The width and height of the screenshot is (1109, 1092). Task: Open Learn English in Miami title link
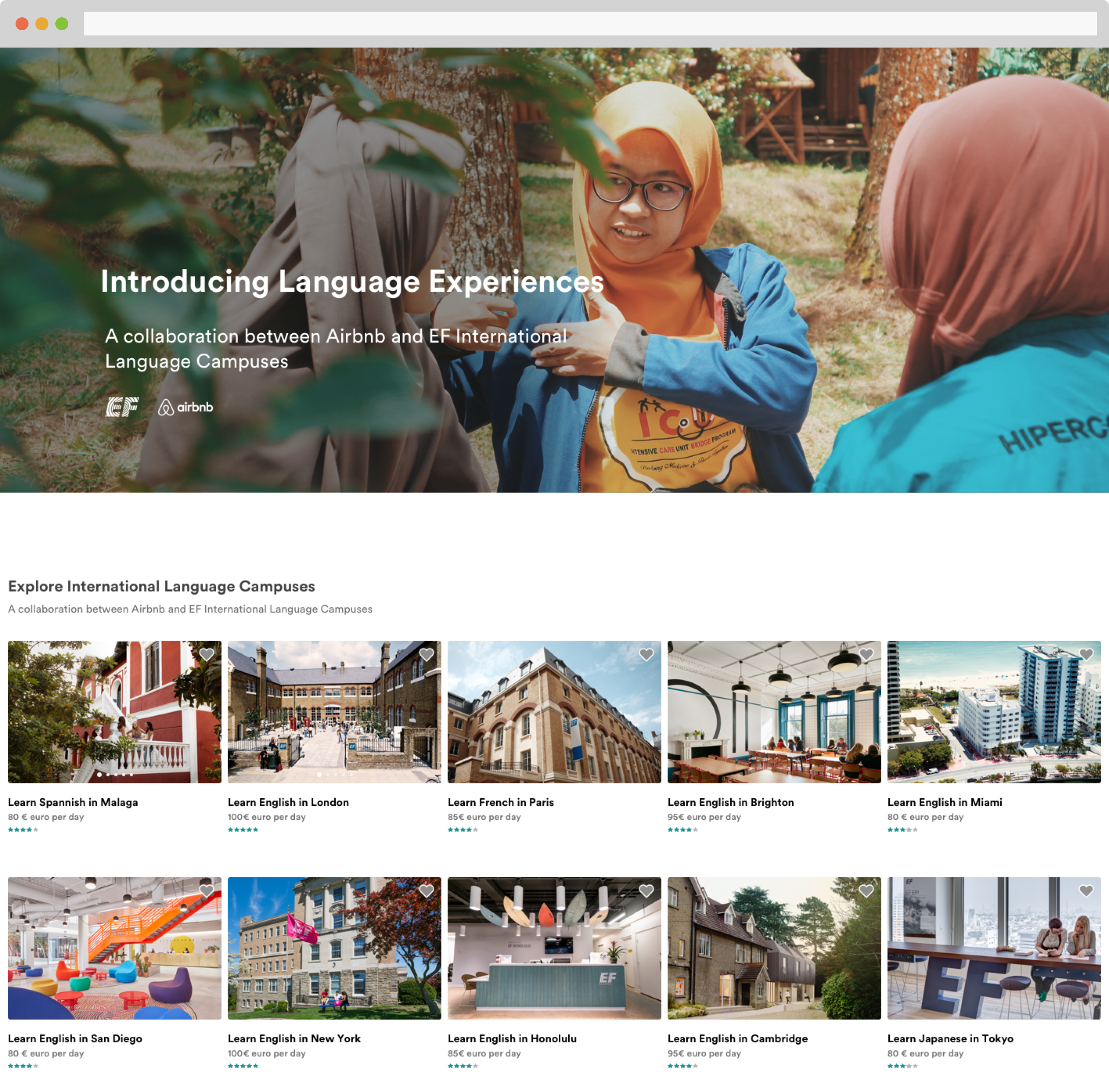(x=945, y=802)
